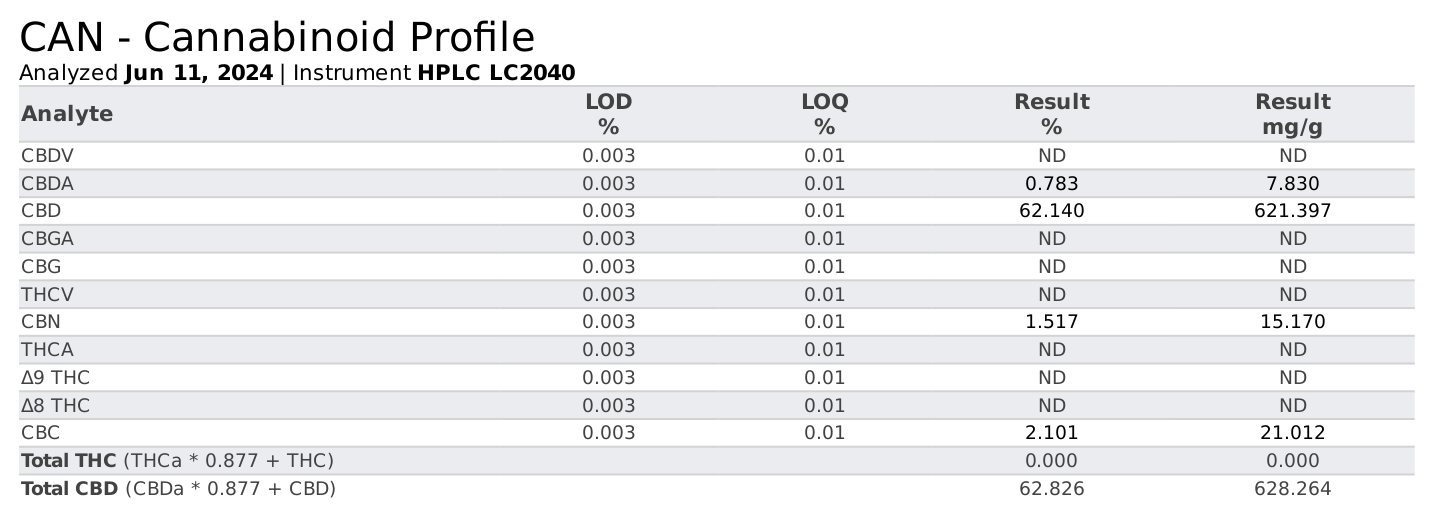Image resolution: width=1439 pixels, height=519 pixels.
Task: Select the Result % column header
Action: (x=1052, y=114)
